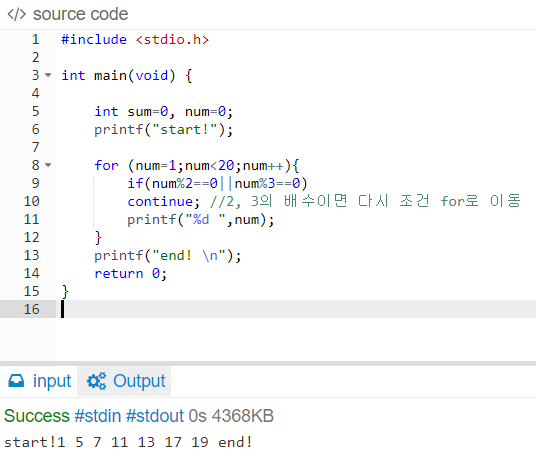Click the inbox tray icon beside input
This screenshot has width=536, height=470.
click(x=16, y=380)
